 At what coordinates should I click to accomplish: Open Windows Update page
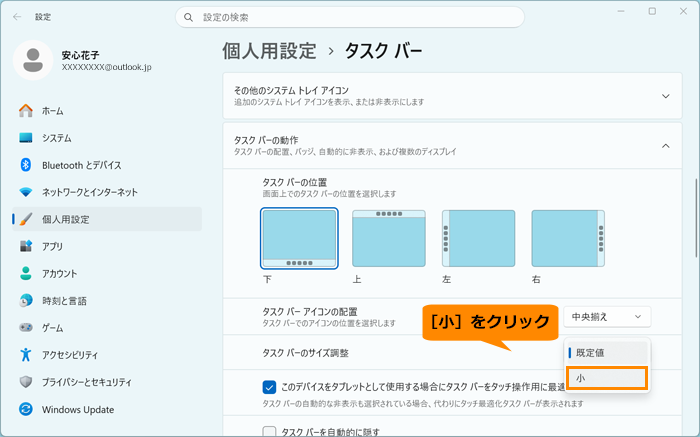coord(107,409)
